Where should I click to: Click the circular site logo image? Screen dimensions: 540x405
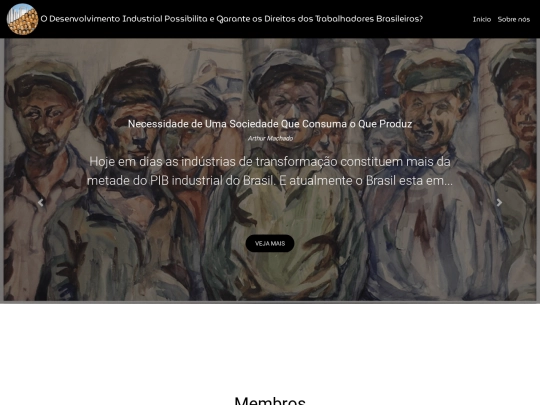(x=22, y=19)
